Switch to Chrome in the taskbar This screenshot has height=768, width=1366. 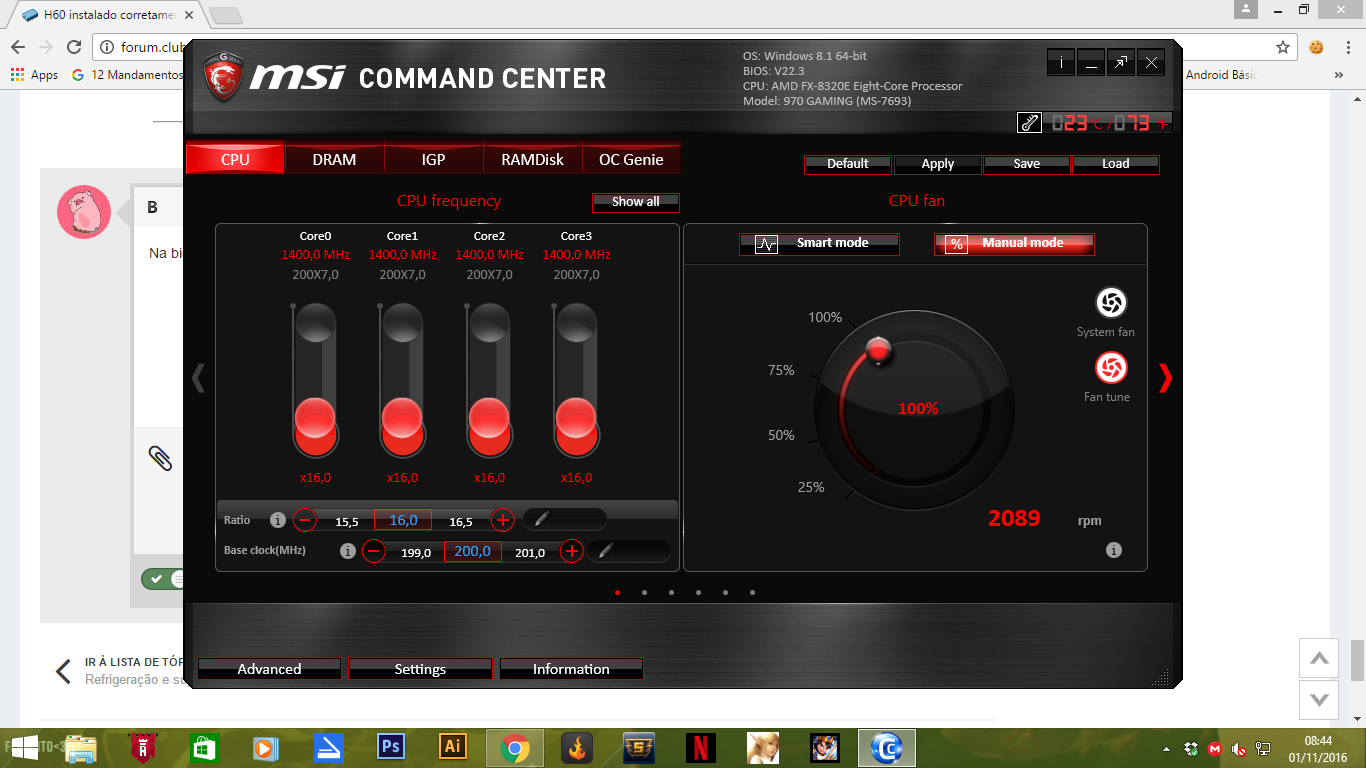tap(515, 747)
